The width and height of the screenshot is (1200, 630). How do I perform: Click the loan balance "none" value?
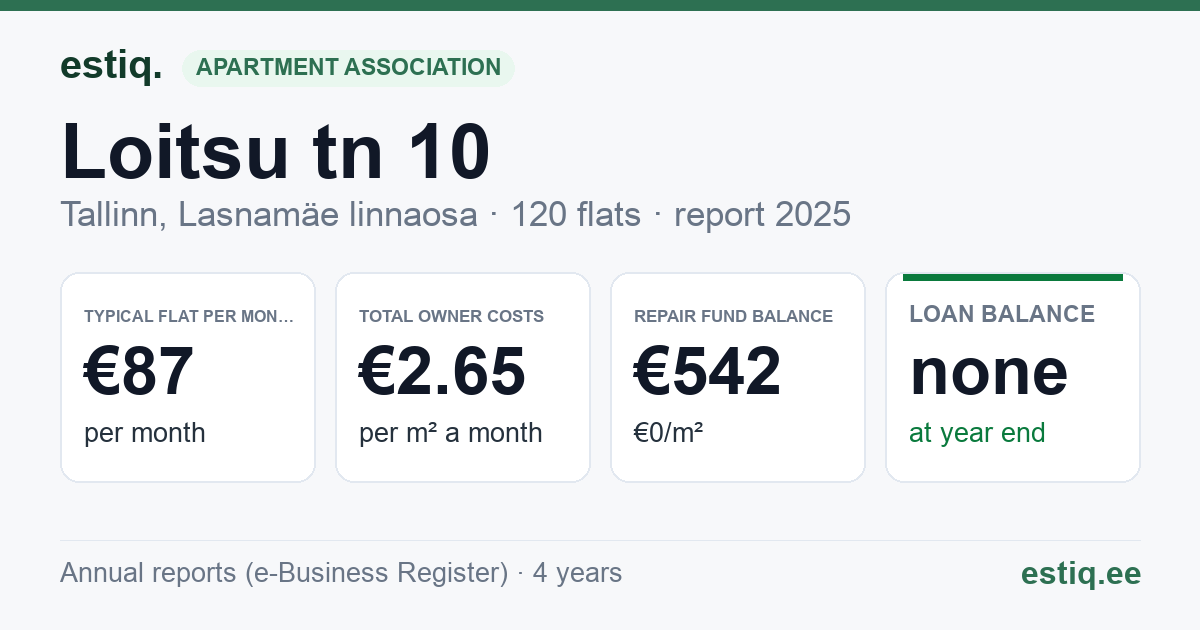click(x=989, y=372)
